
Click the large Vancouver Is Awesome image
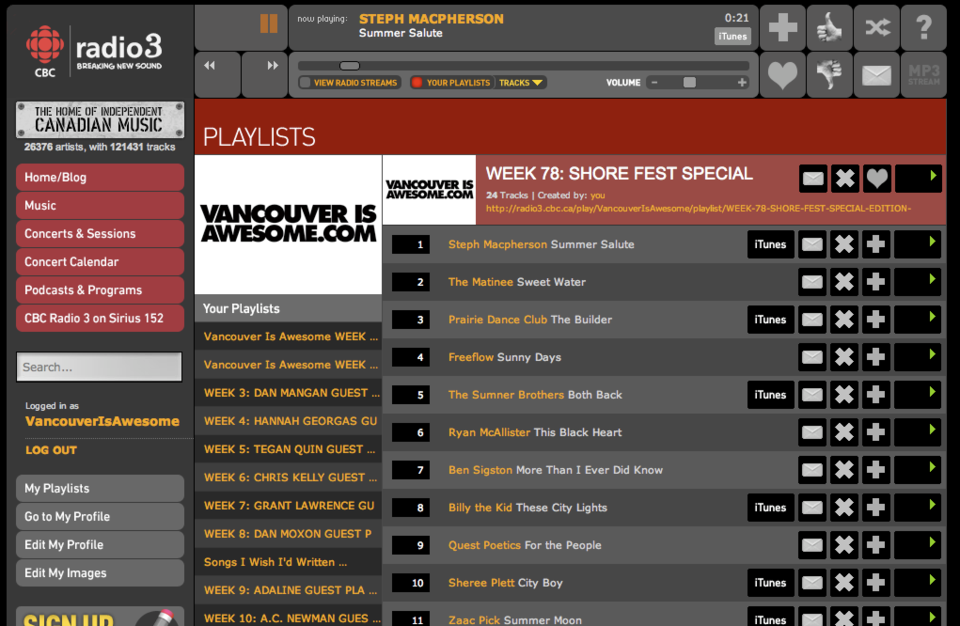[x=288, y=224]
